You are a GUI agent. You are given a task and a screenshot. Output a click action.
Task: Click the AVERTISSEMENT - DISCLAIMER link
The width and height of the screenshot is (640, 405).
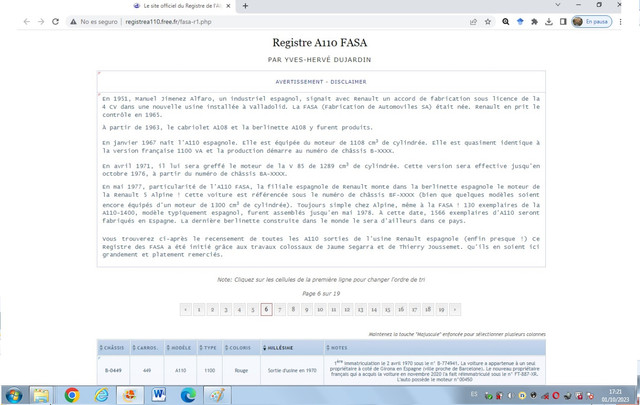321,82
